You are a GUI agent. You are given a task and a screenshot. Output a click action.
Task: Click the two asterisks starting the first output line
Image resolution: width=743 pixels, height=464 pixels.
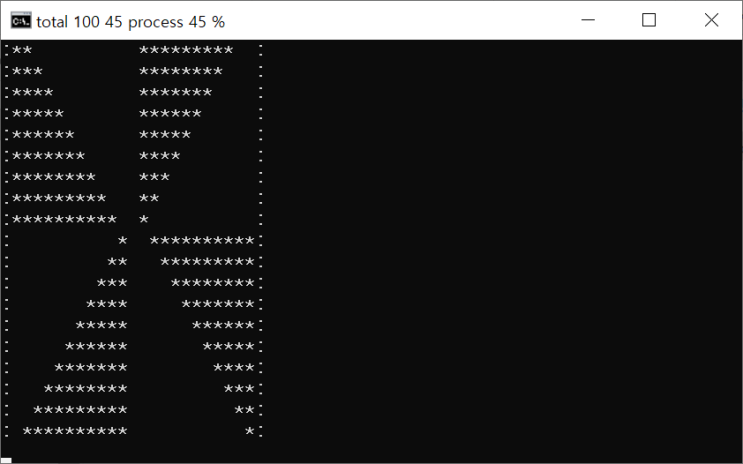tap(21, 50)
